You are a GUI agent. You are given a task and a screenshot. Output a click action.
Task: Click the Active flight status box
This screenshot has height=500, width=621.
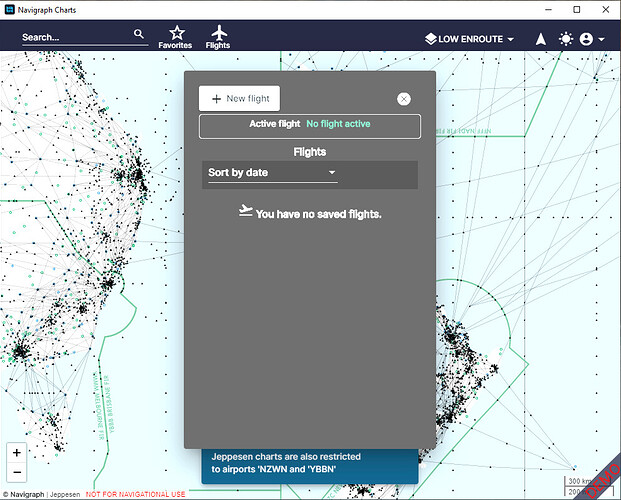pyautogui.click(x=310, y=126)
